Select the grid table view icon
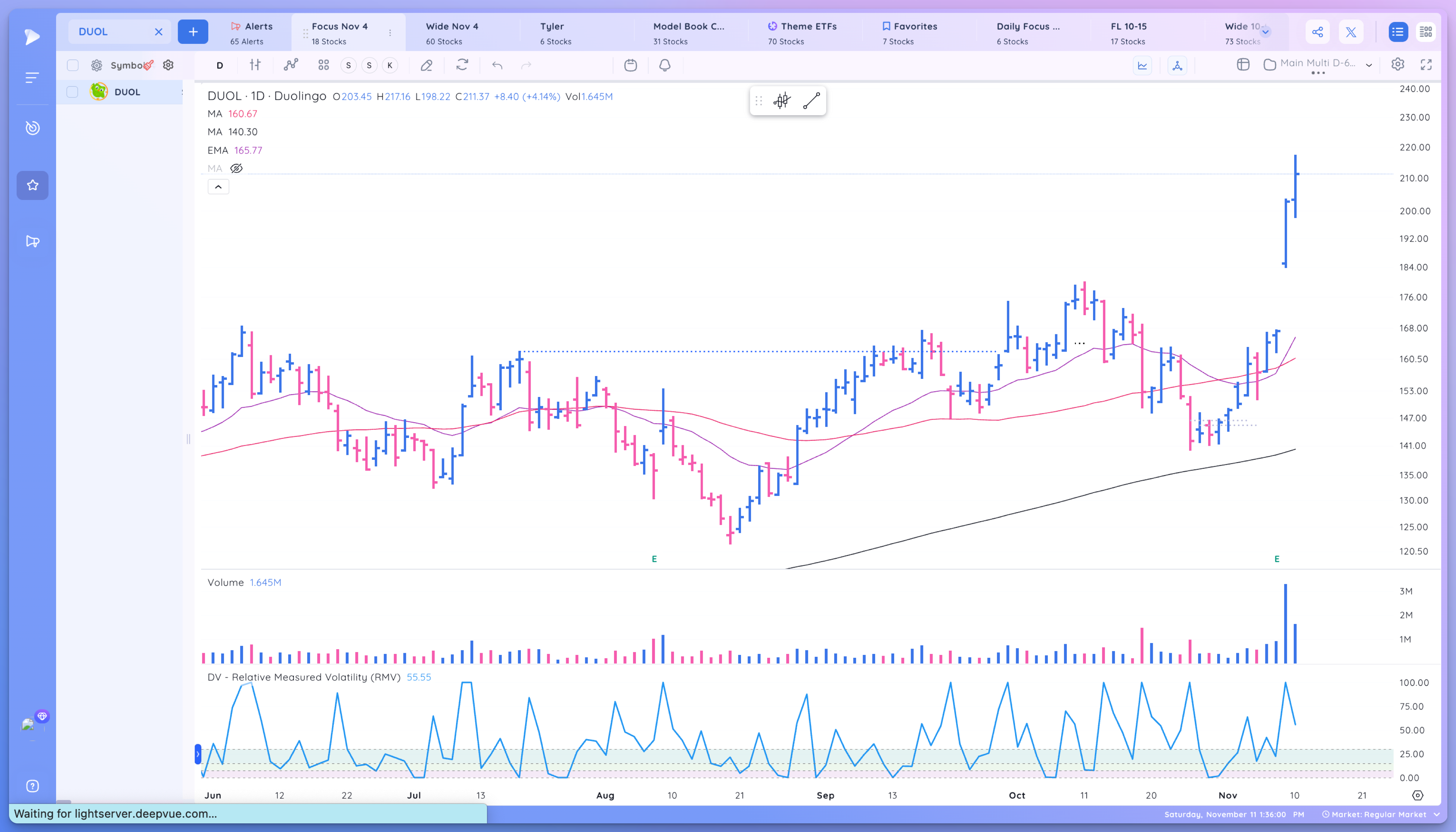The image size is (1456, 832). [1426, 32]
